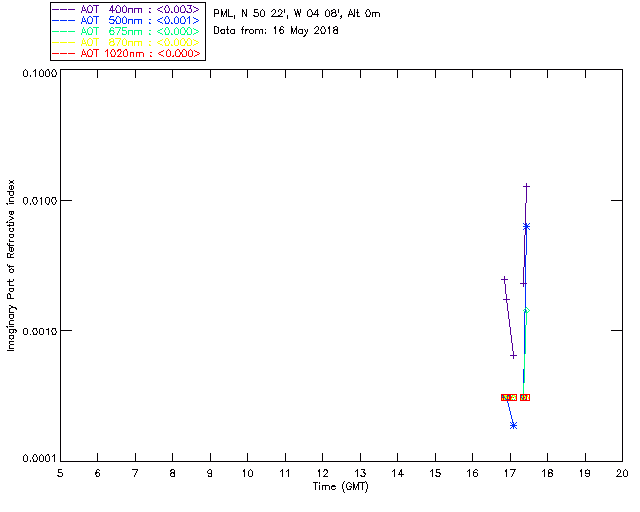Click the x-axis tick label 6
Viewport: 640px width, 512px height.
(x=98, y=473)
